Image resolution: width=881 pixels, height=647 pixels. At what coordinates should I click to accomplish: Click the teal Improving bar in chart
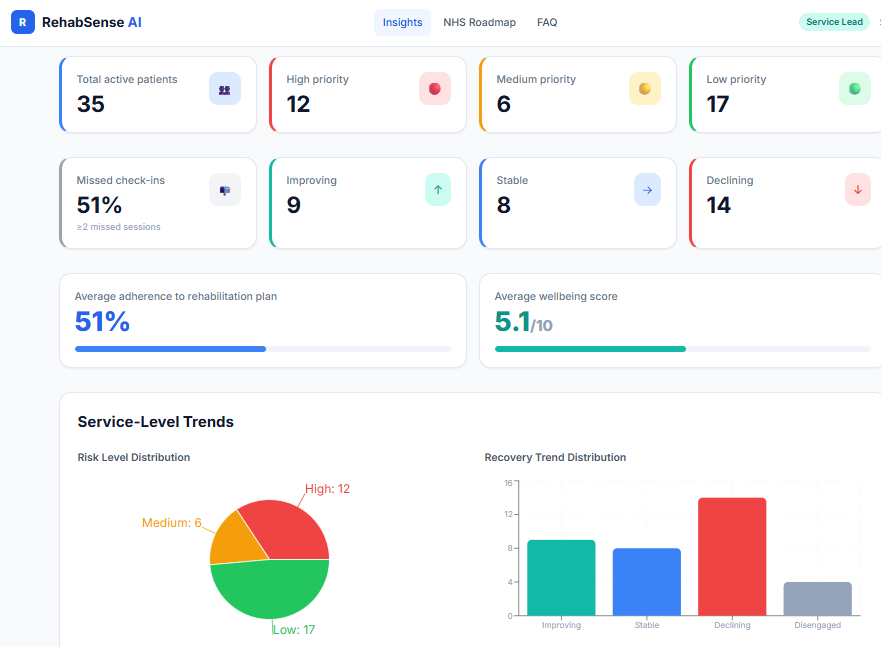pyautogui.click(x=561, y=578)
